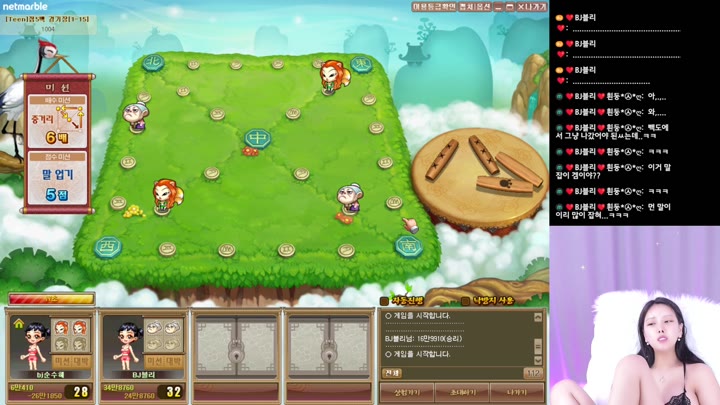Click the score 32 on BJ블리 card

173,392
